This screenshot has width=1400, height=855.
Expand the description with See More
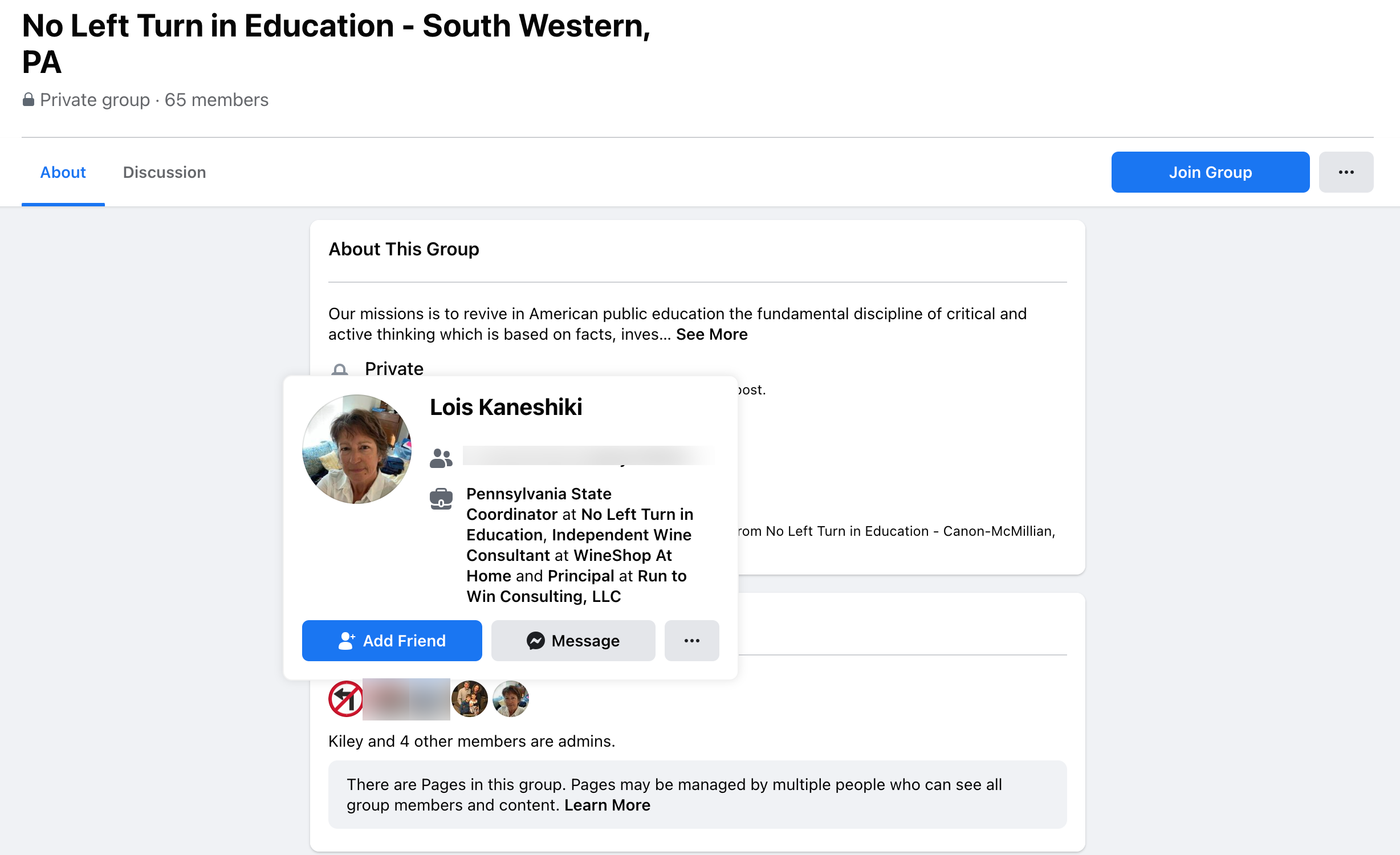tap(711, 335)
